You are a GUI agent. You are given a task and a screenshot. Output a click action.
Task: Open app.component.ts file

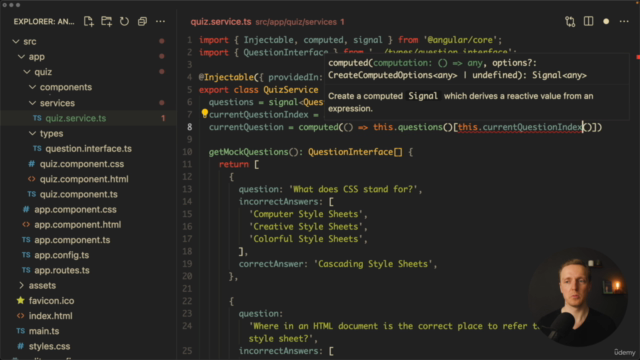click(72, 240)
